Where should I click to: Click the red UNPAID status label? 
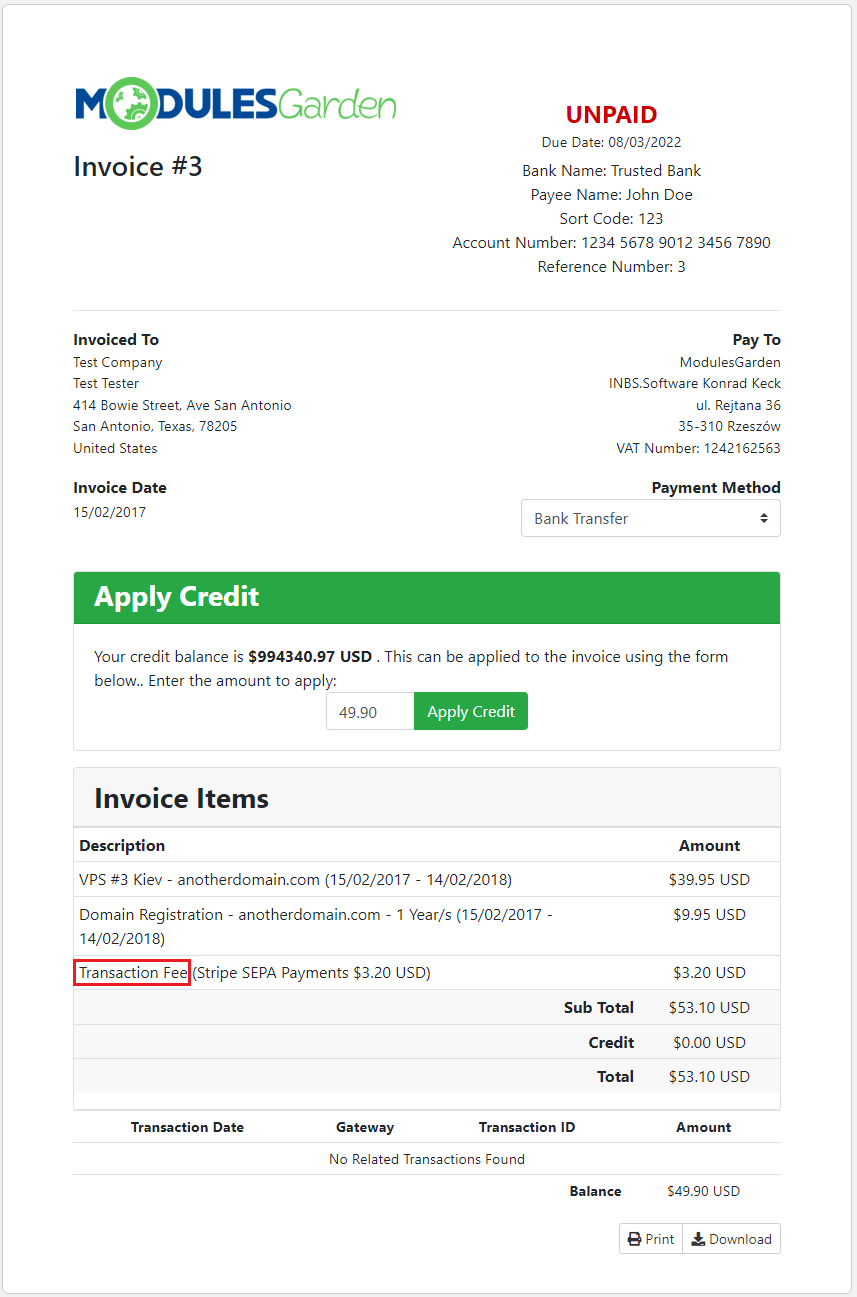[x=611, y=115]
